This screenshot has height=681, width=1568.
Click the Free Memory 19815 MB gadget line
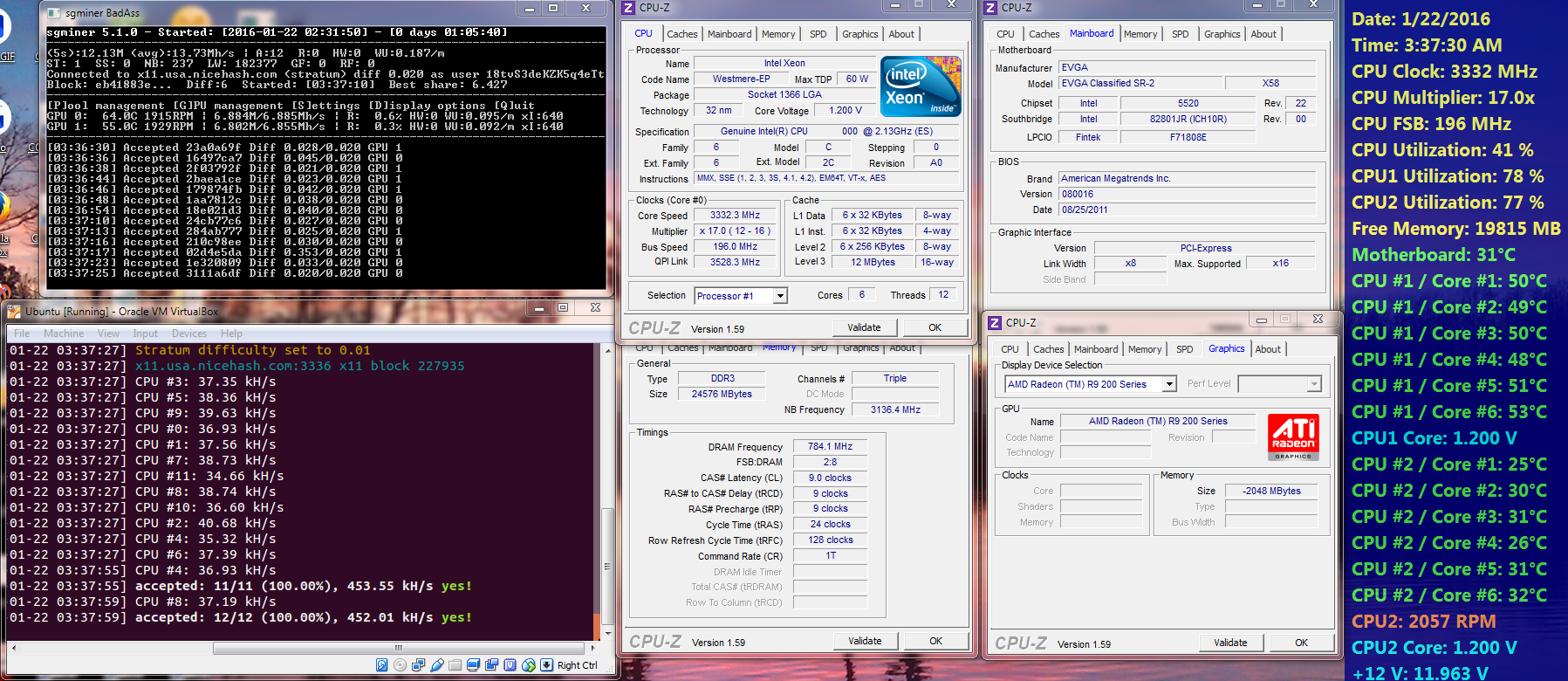tap(1455, 229)
